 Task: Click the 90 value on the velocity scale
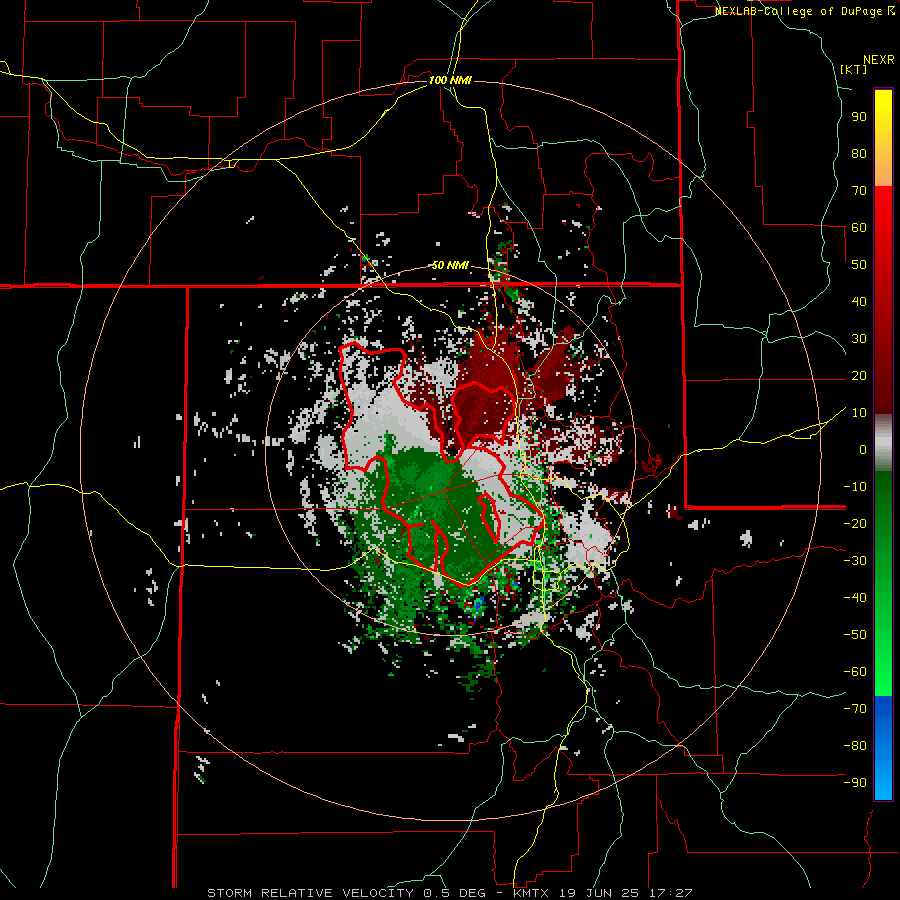tap(859, 117)
